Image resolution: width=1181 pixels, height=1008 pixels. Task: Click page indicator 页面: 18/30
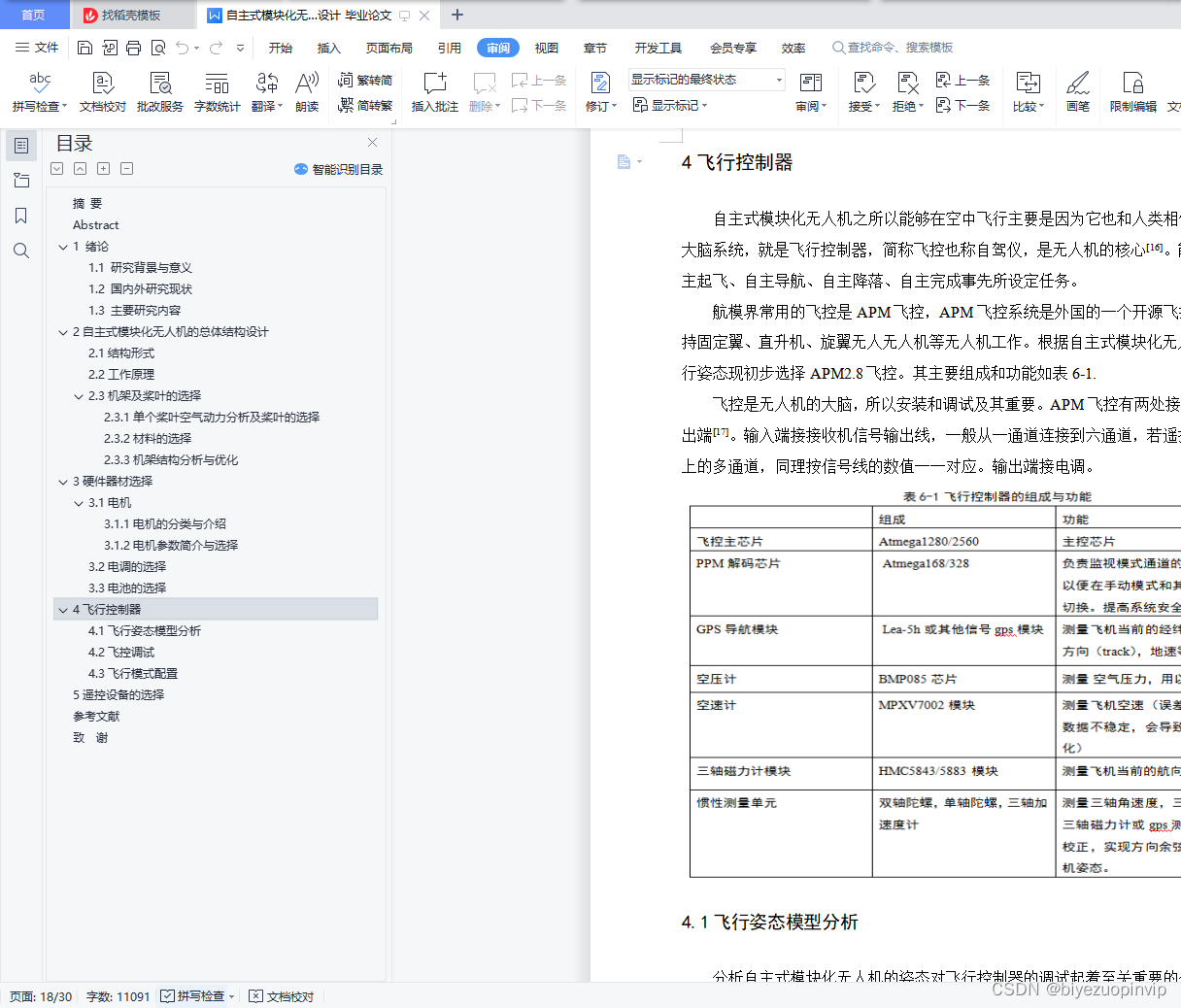41,996
